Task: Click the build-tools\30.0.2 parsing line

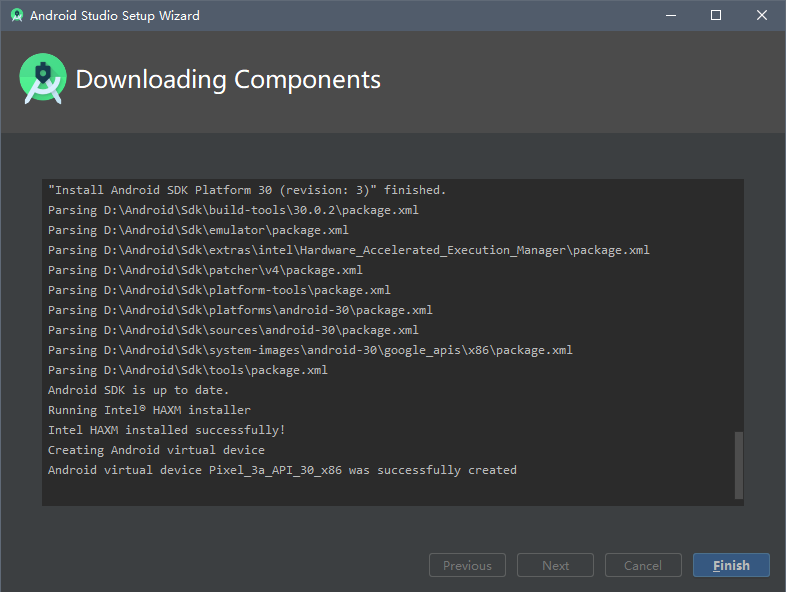Action: pos(233,210)
